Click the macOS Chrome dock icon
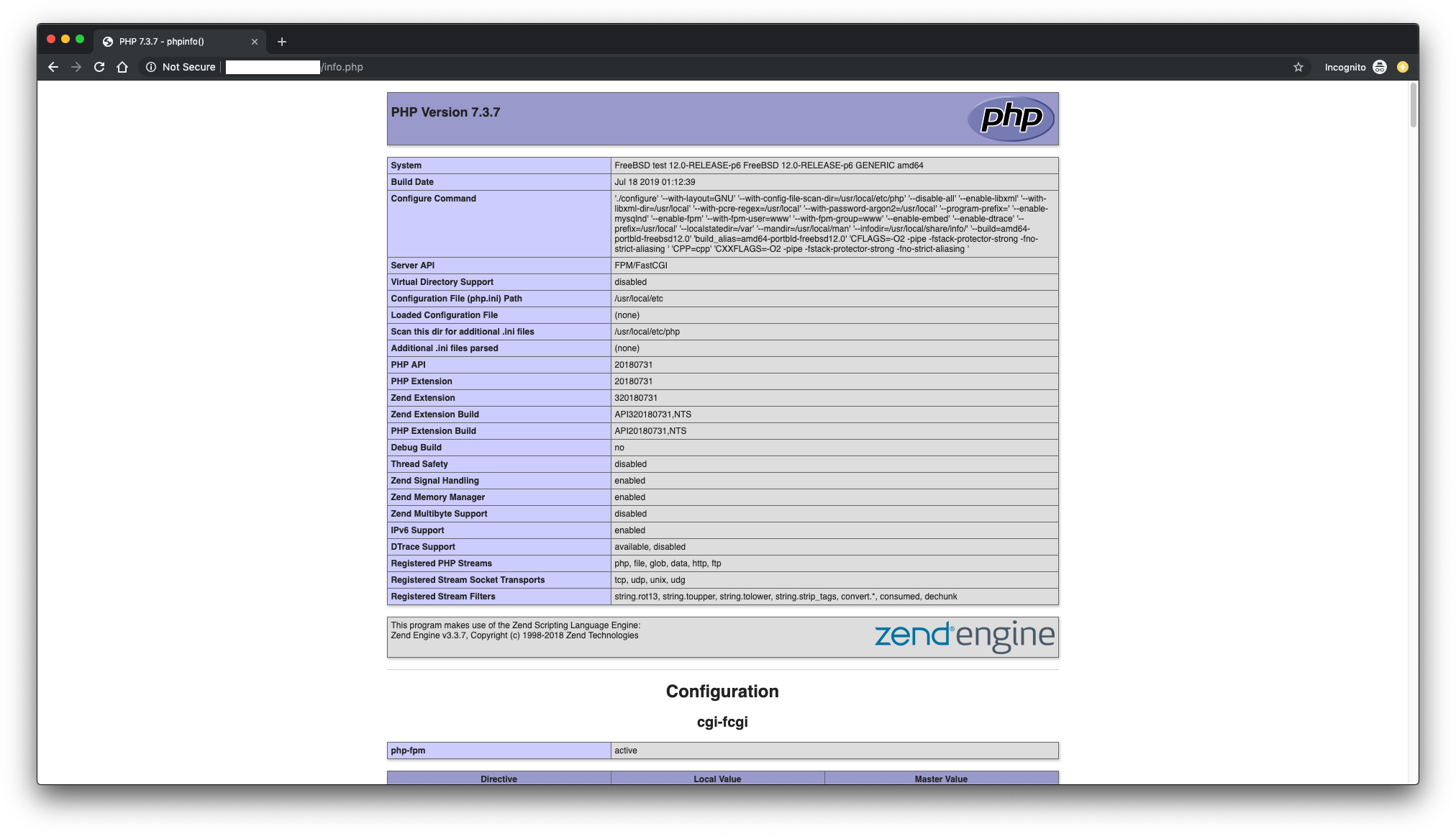 (108, 41)
